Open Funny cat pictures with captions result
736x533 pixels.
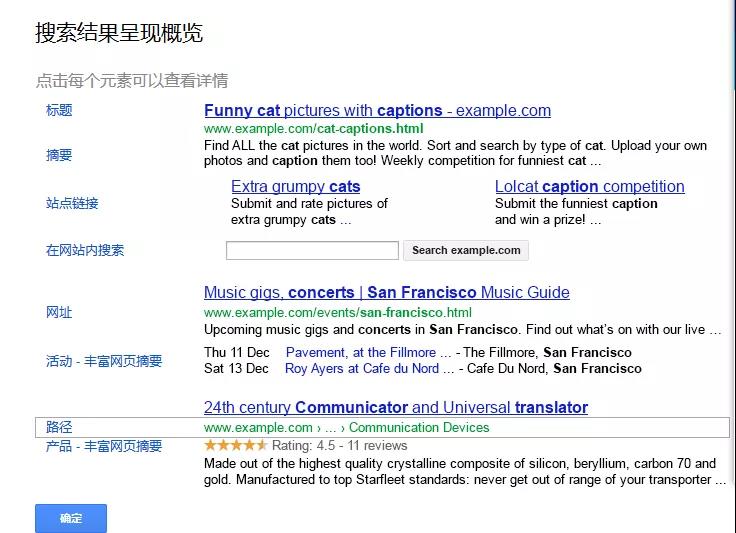point(377,111)
